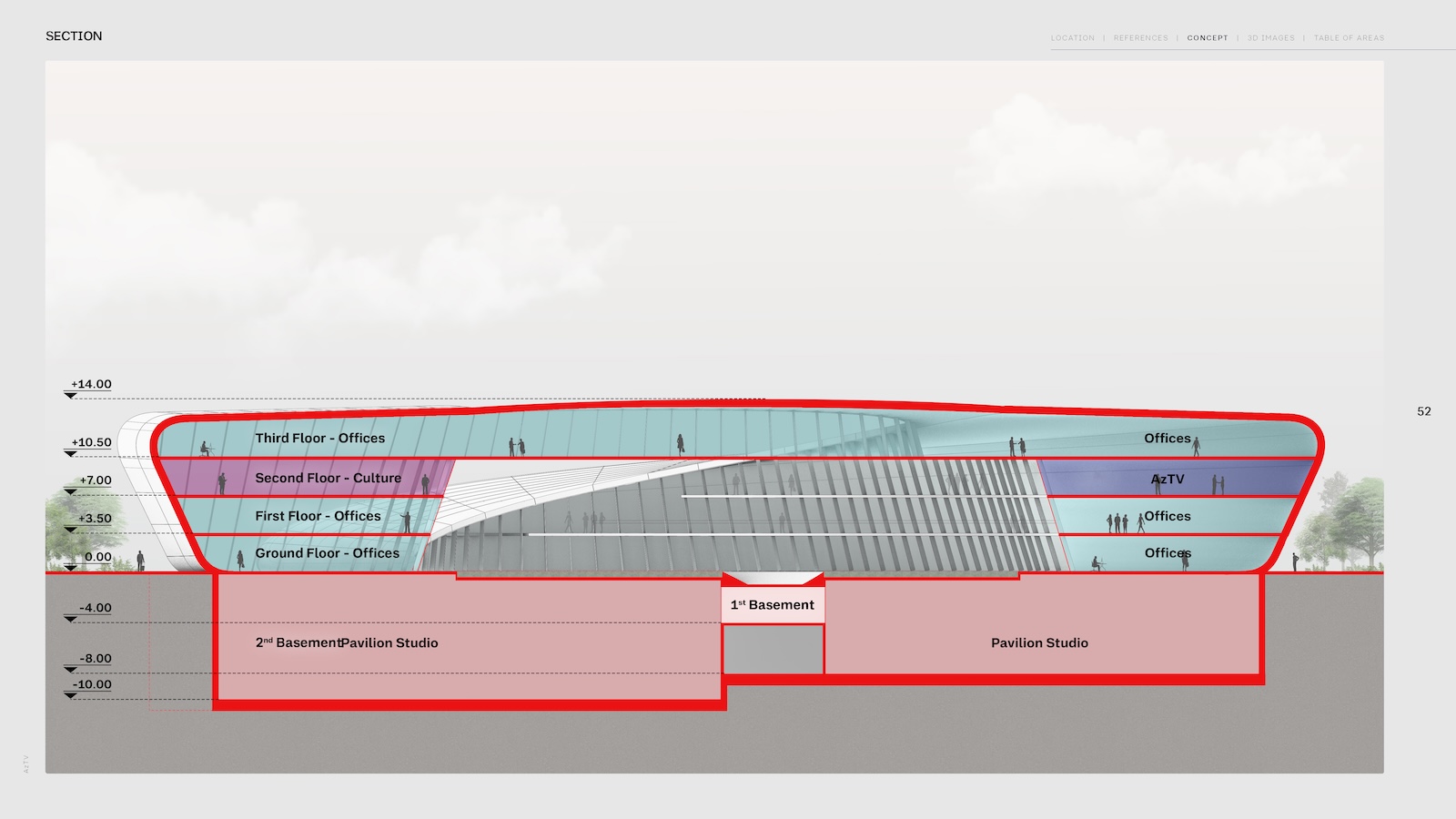Click the 0.00 ground level marker
The width and height of the screenshot is (1456, 819).
(x=70, y=568)
